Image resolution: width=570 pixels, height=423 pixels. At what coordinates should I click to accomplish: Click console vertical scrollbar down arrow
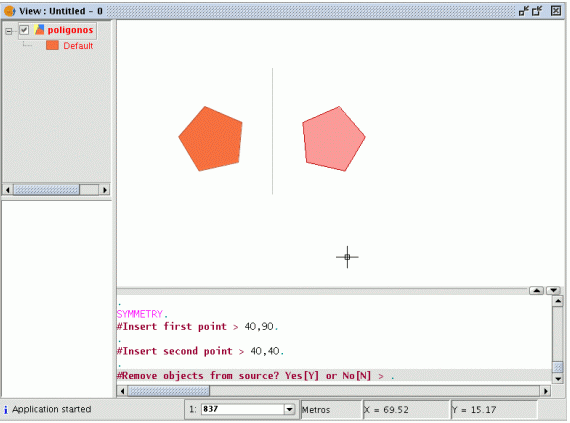pos(558,379)
